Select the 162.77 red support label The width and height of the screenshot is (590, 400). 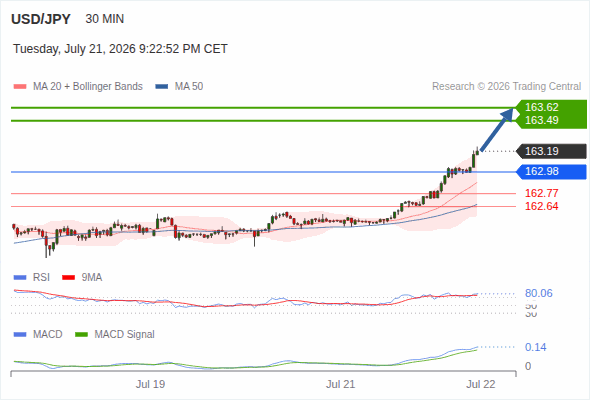tap(541, 193)
